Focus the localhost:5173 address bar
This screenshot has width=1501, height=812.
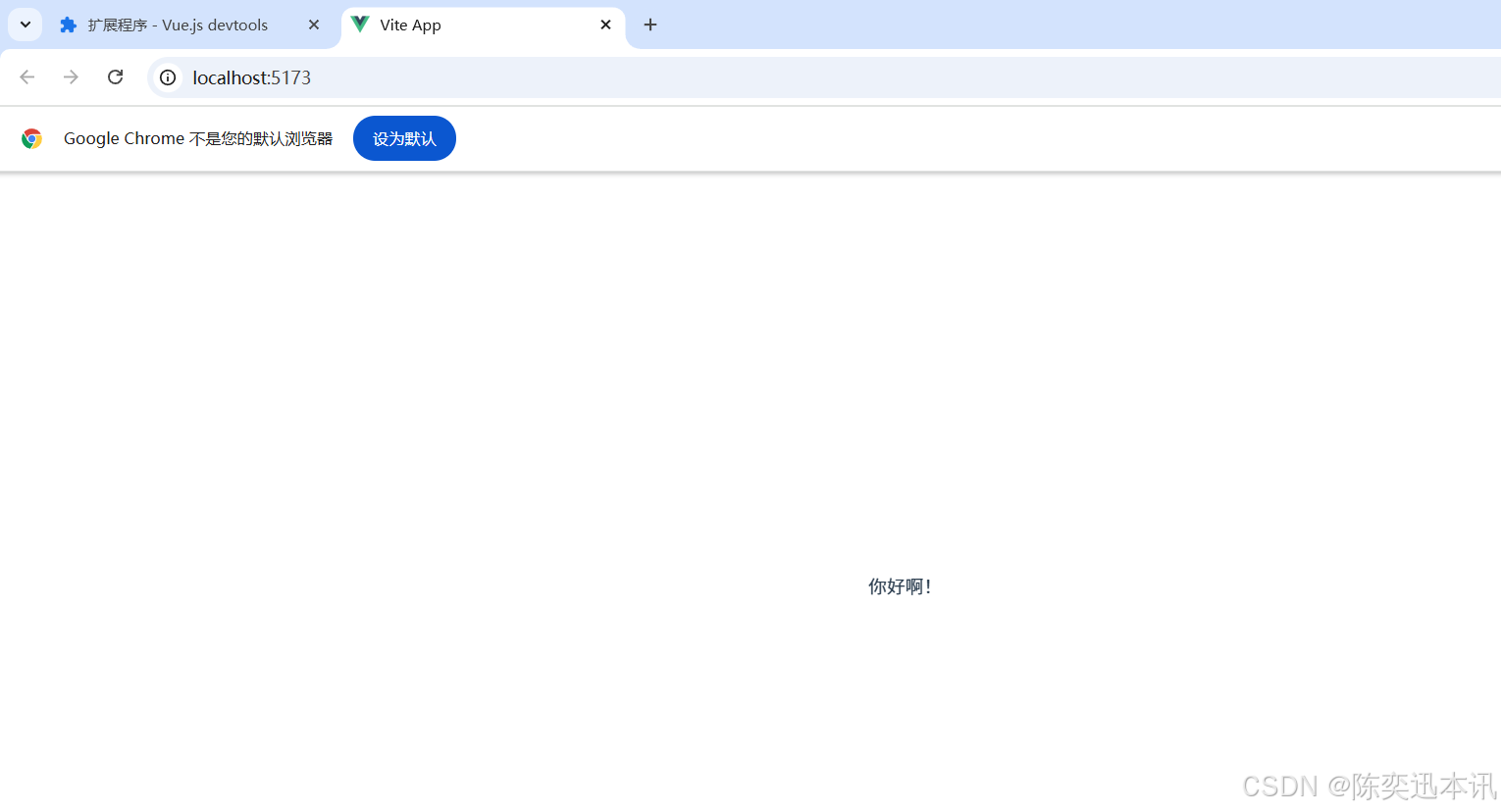click(x=824, y=77)
